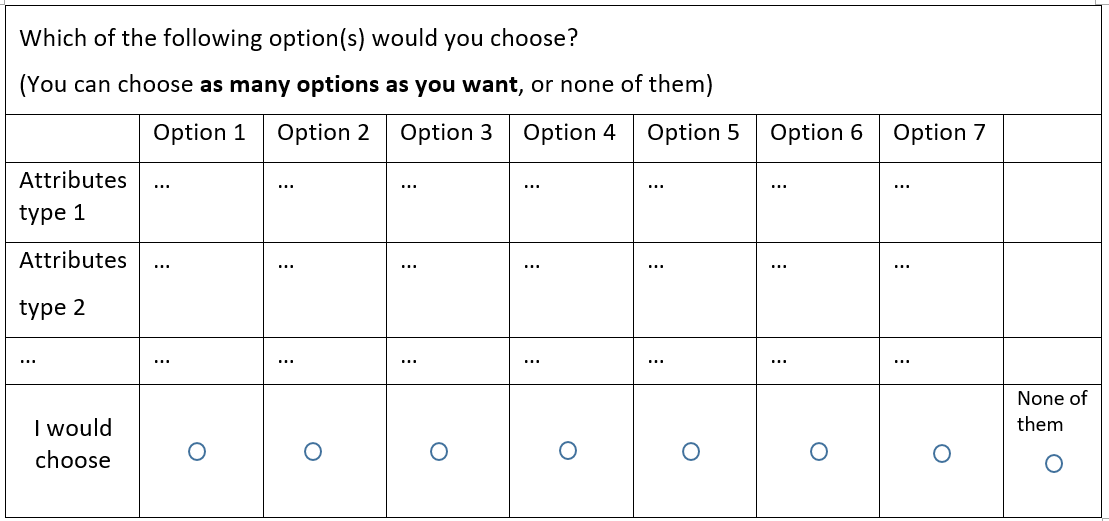Click the 'Attributes type 2' row label
1109x521 pixels.
click(x=73, y=283)
